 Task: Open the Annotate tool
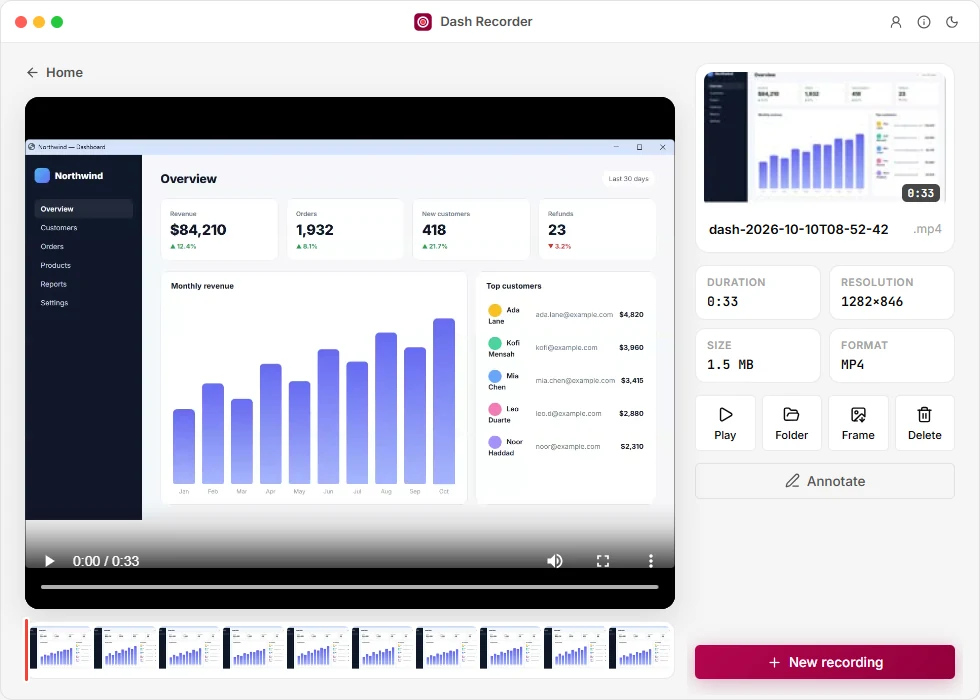coord(825,481)
